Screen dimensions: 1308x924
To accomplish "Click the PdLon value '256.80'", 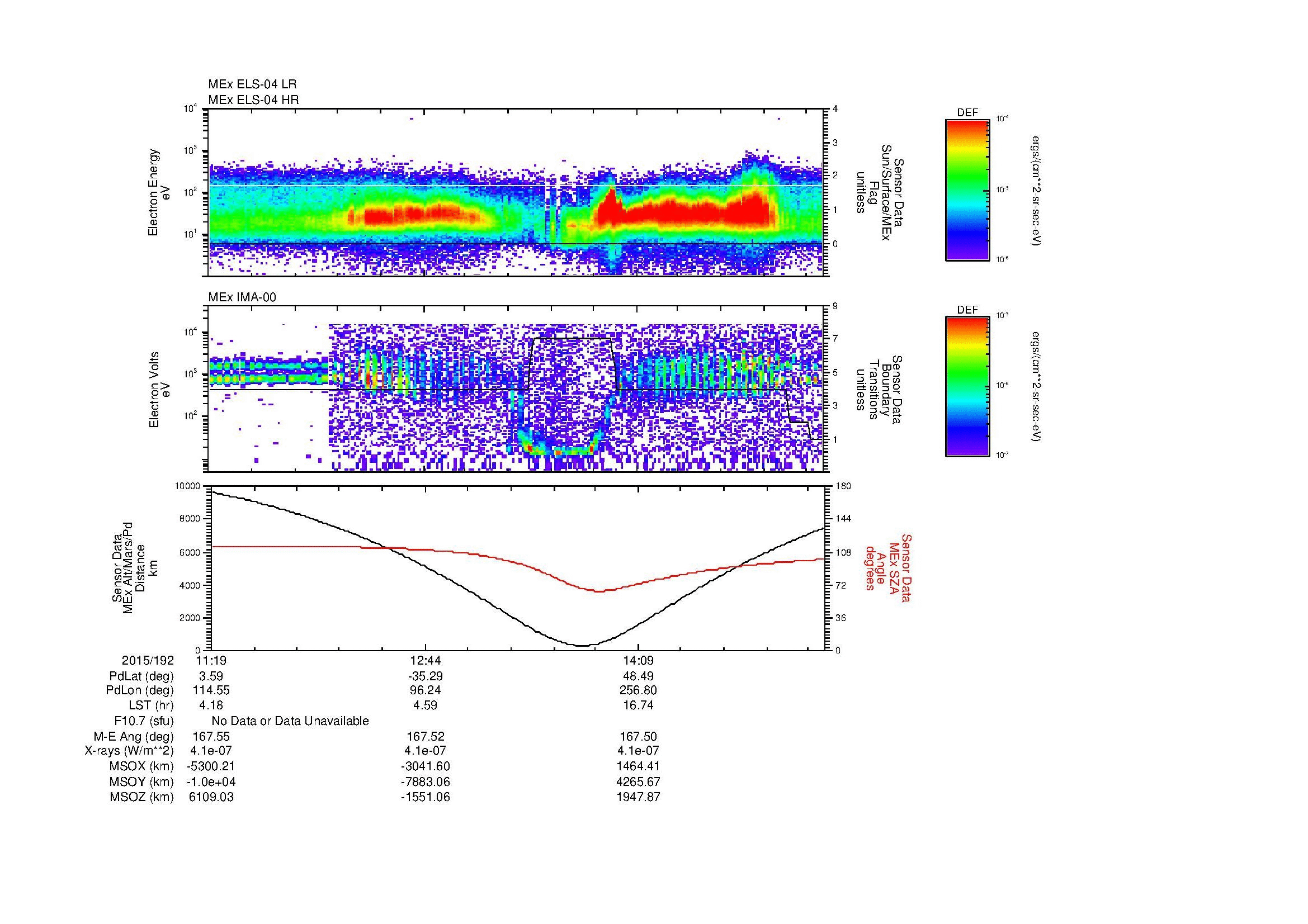I will 639,690.
